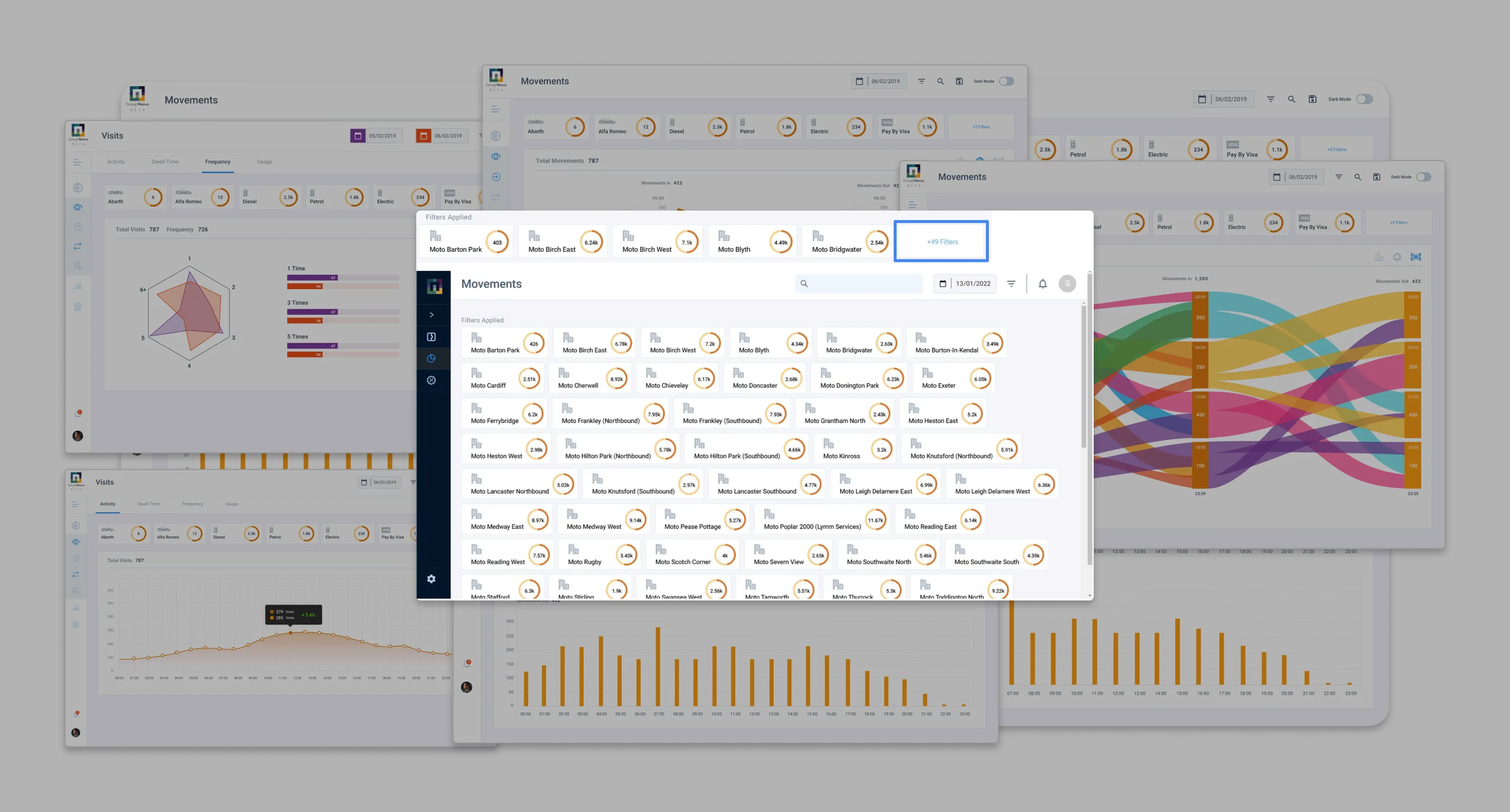Click the eye icon in the upper Visits sidebar
This screenshot has width=1510, height=812.
coord(78,208)
